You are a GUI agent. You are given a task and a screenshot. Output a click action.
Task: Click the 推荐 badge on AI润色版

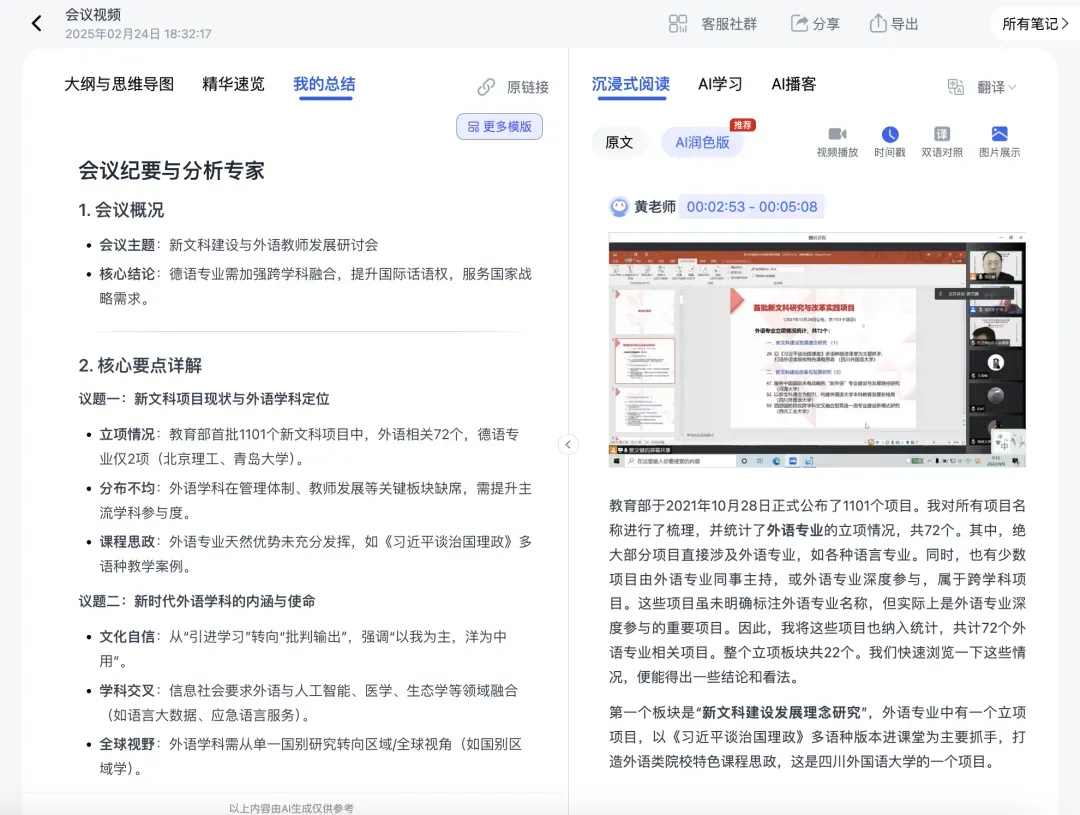(x=742, y=125)
